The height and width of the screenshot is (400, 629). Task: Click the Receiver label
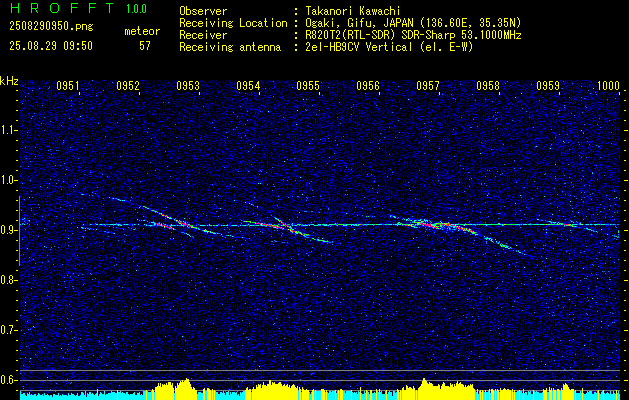coord(203,35)
